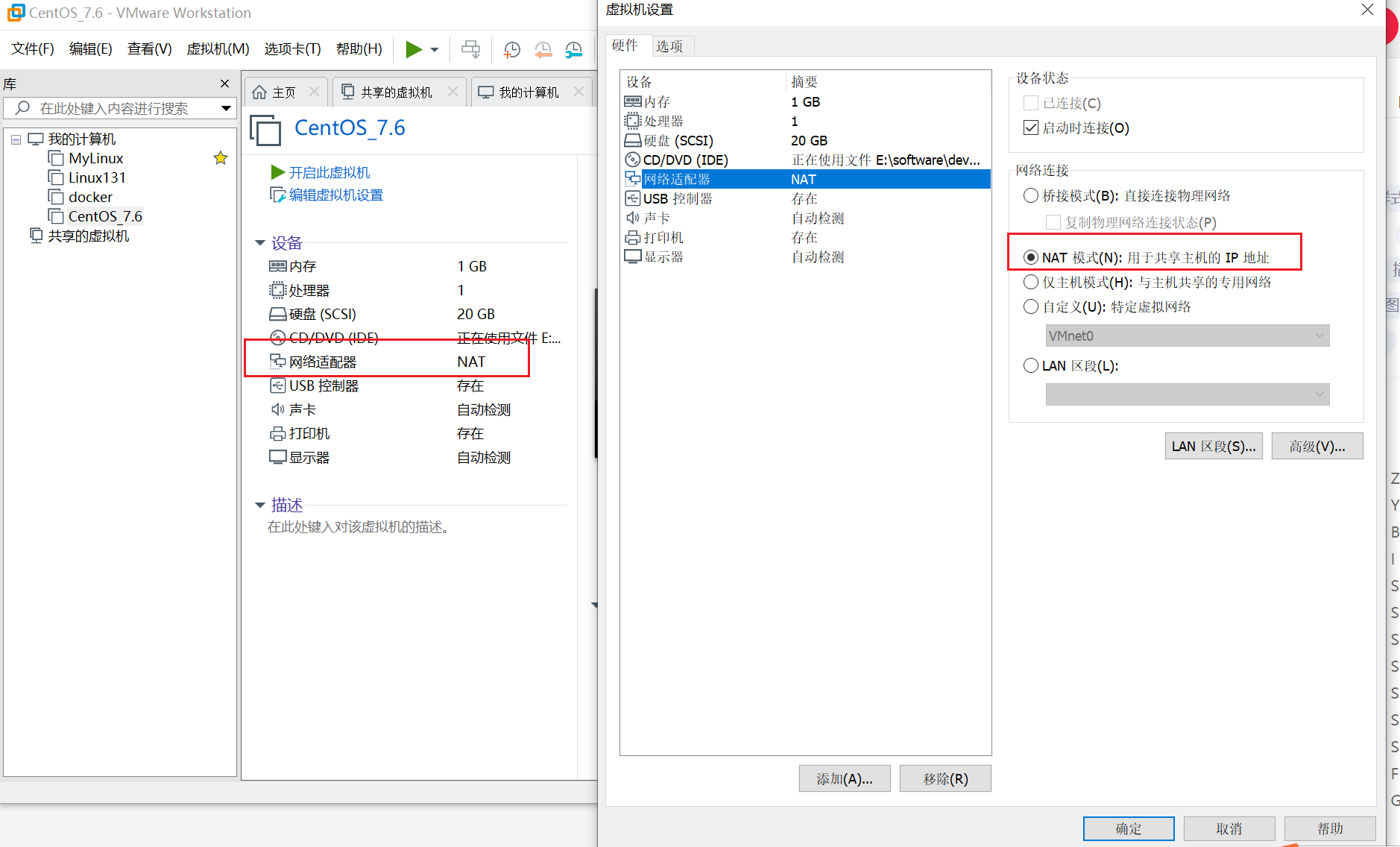The height and width of the screenshot is (847, 1400).
Task: Toggle the 启动时连接(O) checkbox
Action: coord(1031,128)
